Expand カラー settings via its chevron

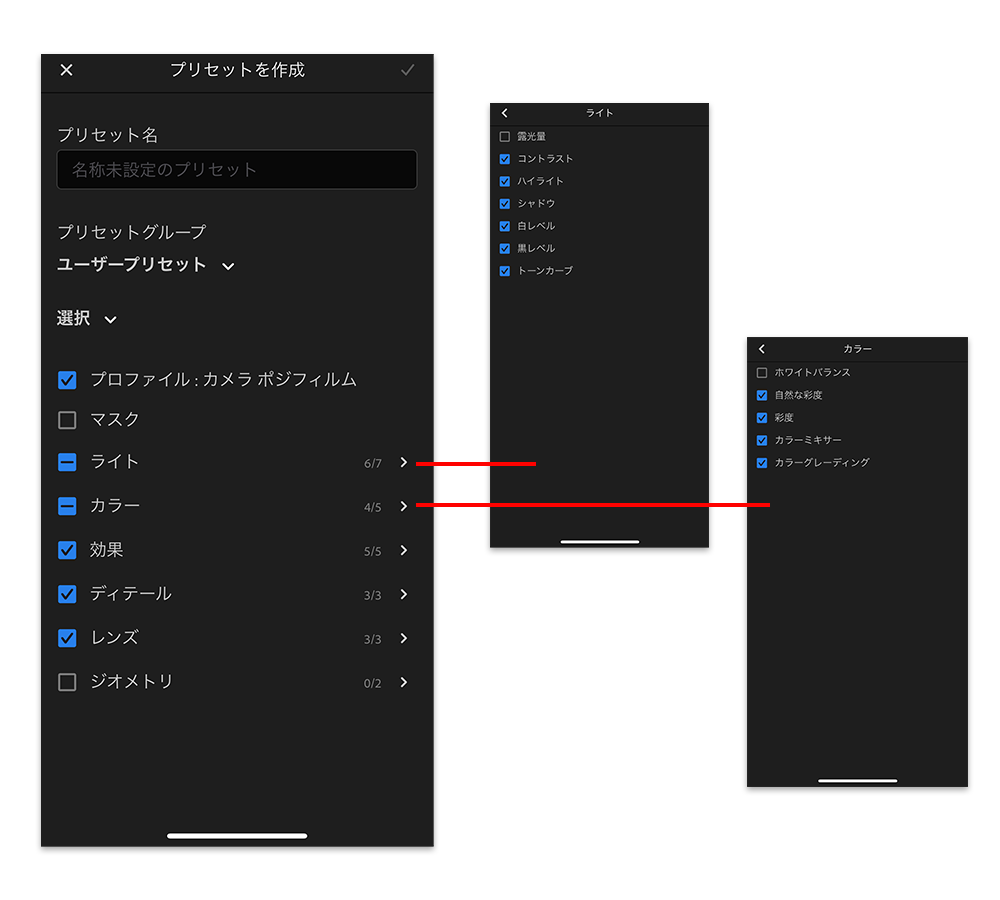pos(404,506)
